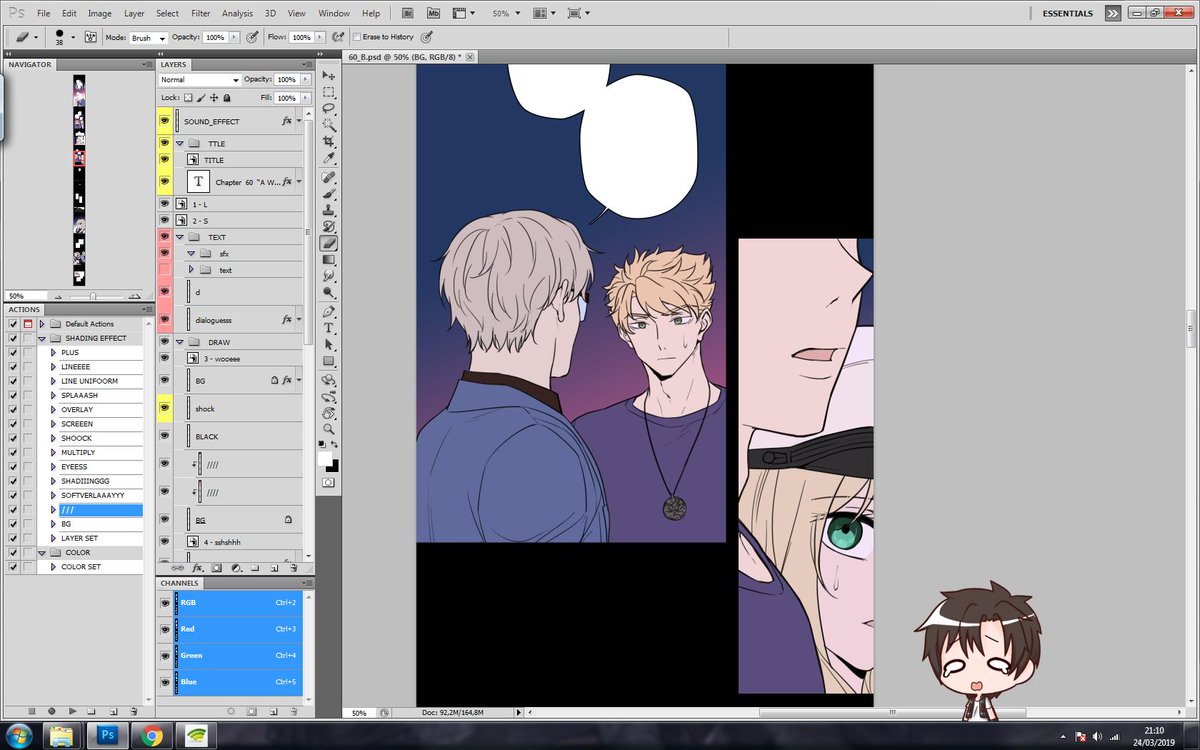Select the Lasso tool
Image resolution: width=1200 pixels, height=750 pixels.
click(328, 108)
